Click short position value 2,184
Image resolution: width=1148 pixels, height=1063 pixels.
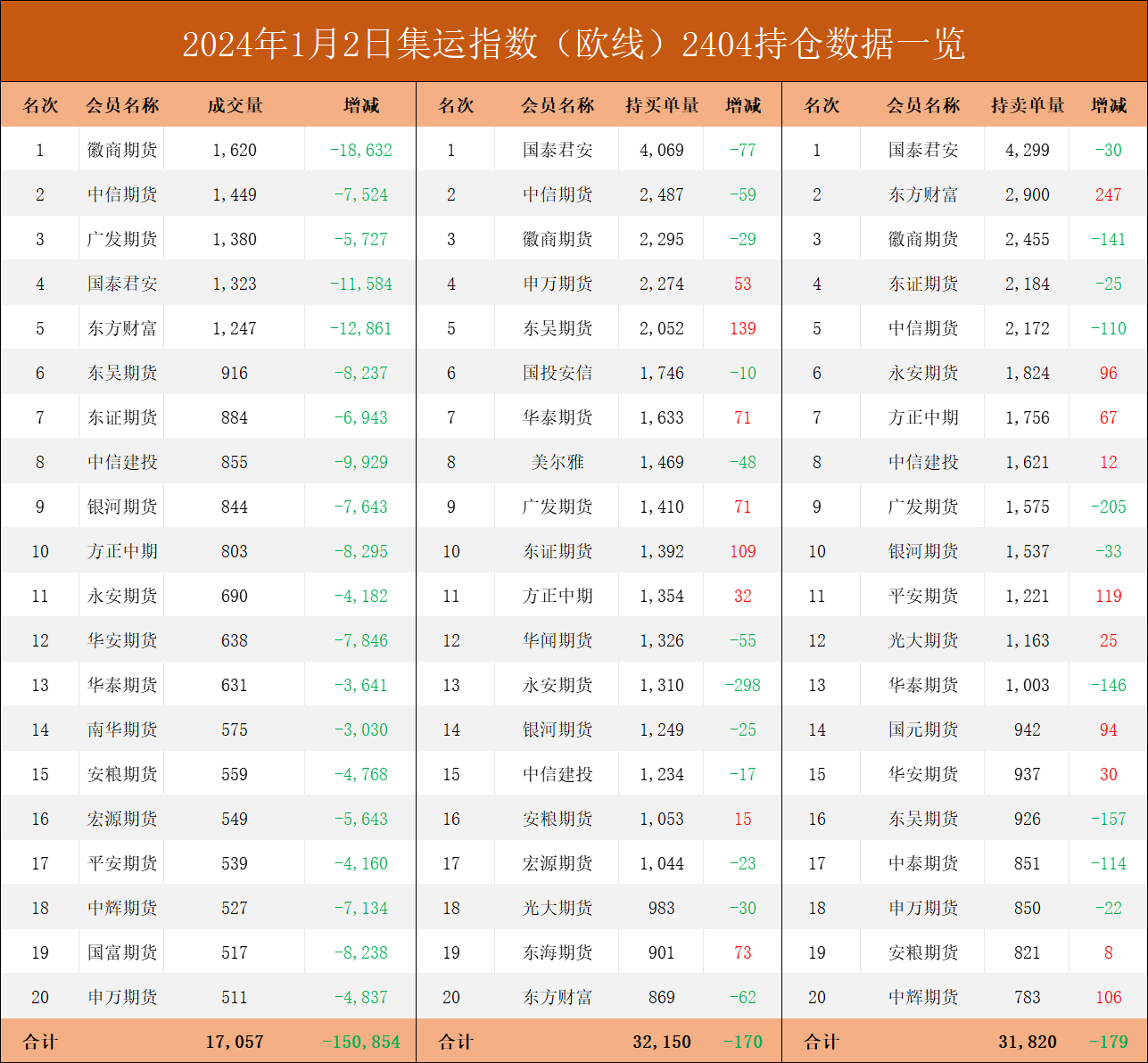(1028, 284)
